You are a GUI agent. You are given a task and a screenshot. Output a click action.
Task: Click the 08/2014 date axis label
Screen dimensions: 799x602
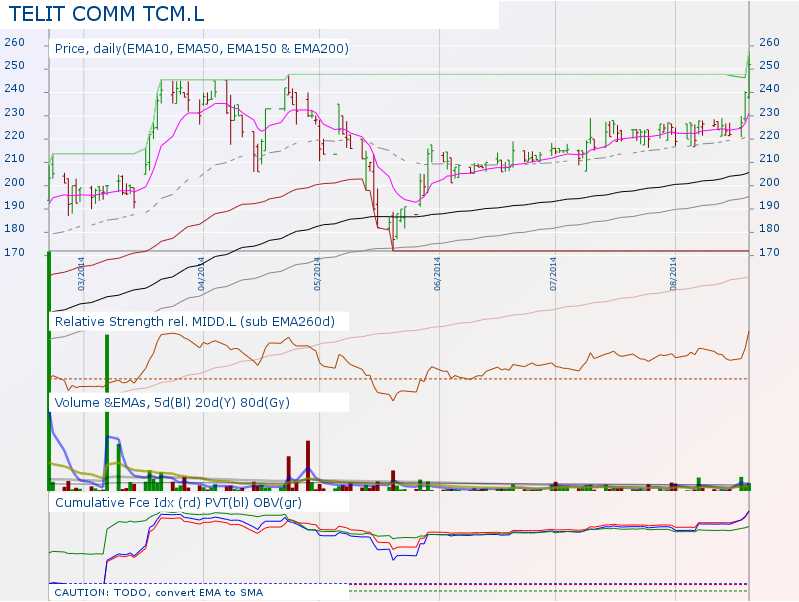pos(673,274)
